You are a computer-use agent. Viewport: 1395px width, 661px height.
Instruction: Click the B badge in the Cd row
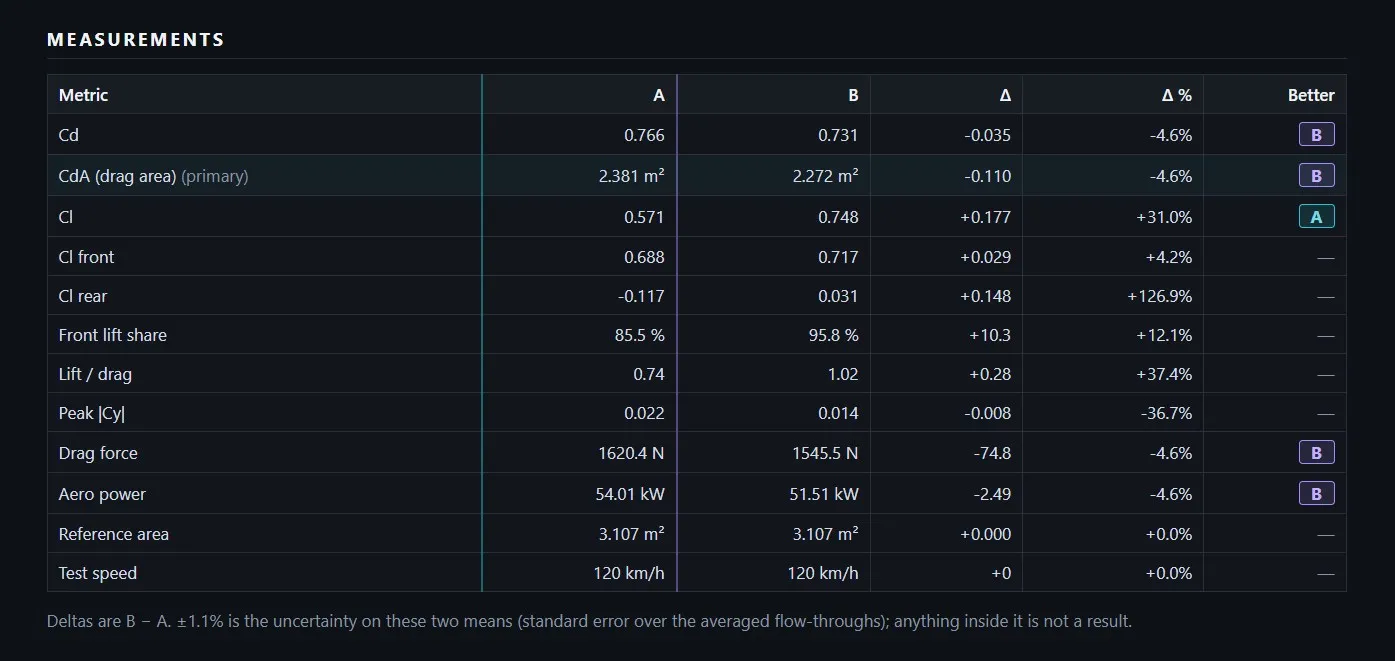click(x=1317, y=135)
